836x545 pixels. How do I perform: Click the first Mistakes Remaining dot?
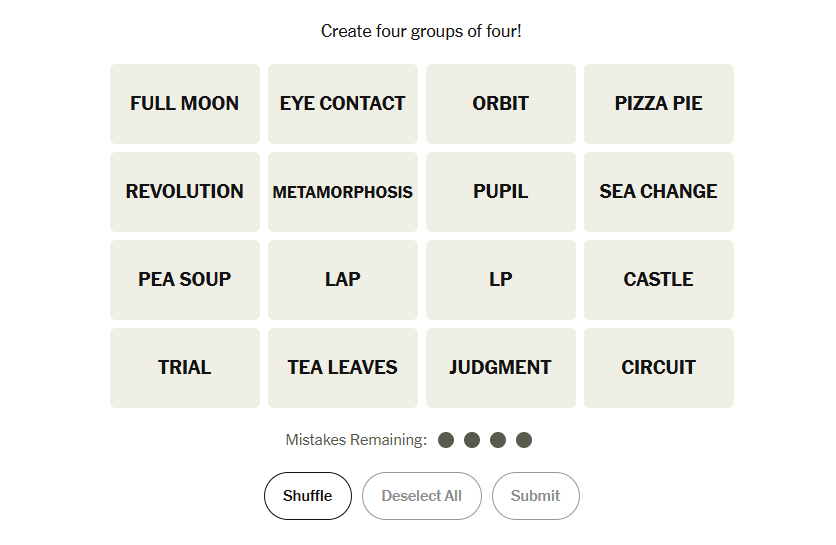point(446,440)
